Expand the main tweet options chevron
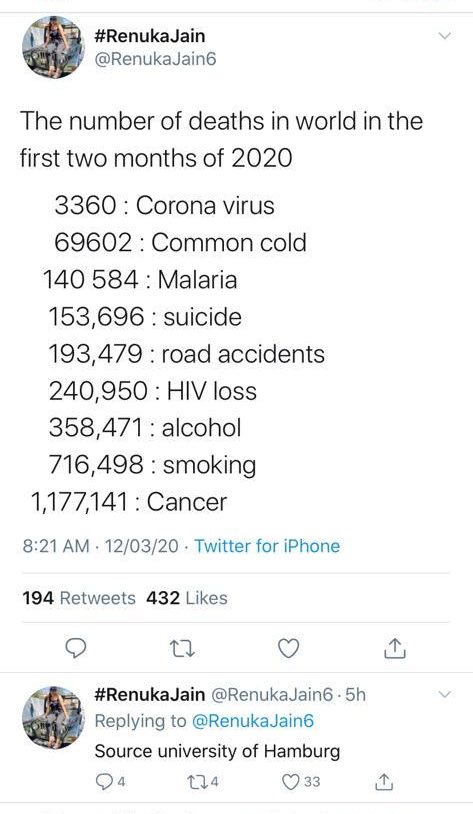 click(445, 36)
